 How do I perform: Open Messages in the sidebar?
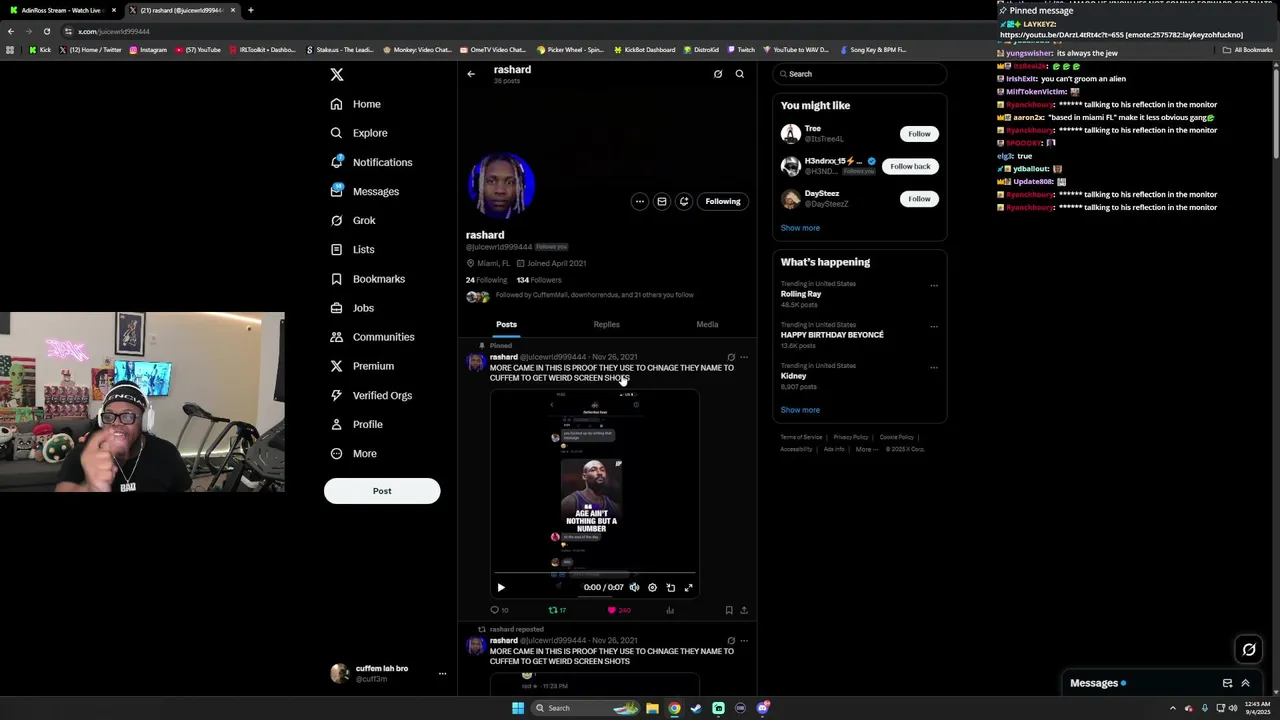click(x=365, y=191)
